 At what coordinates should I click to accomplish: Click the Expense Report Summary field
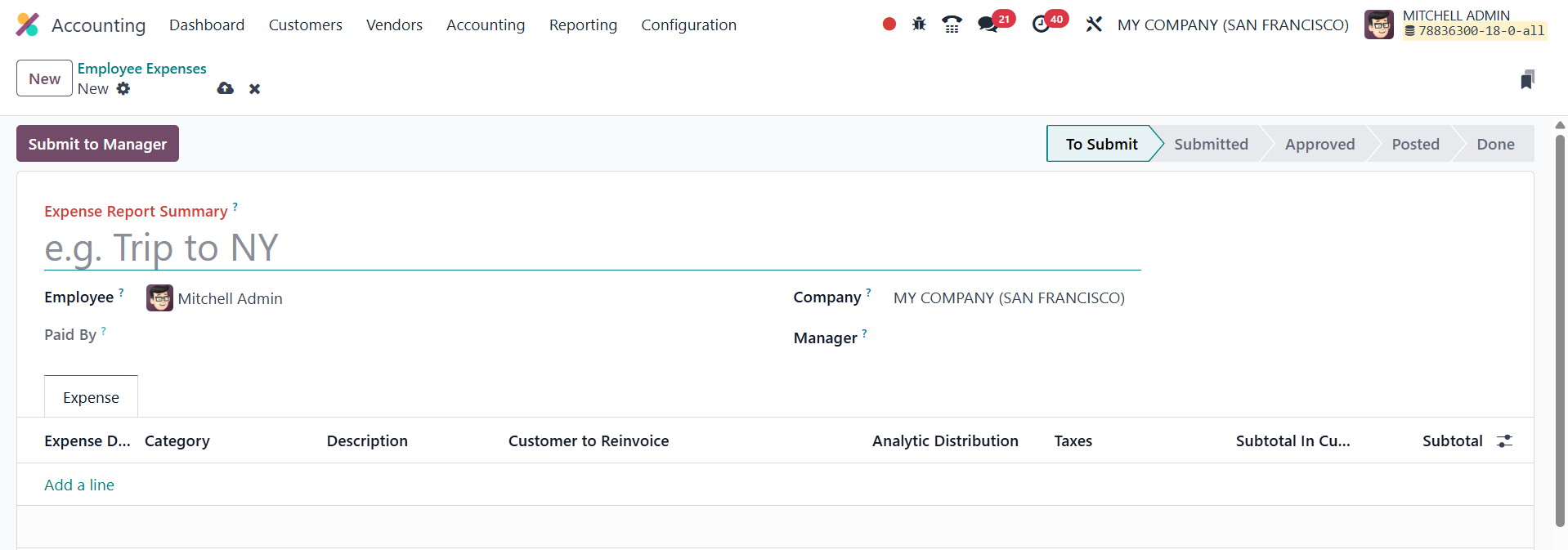[592, 248]
